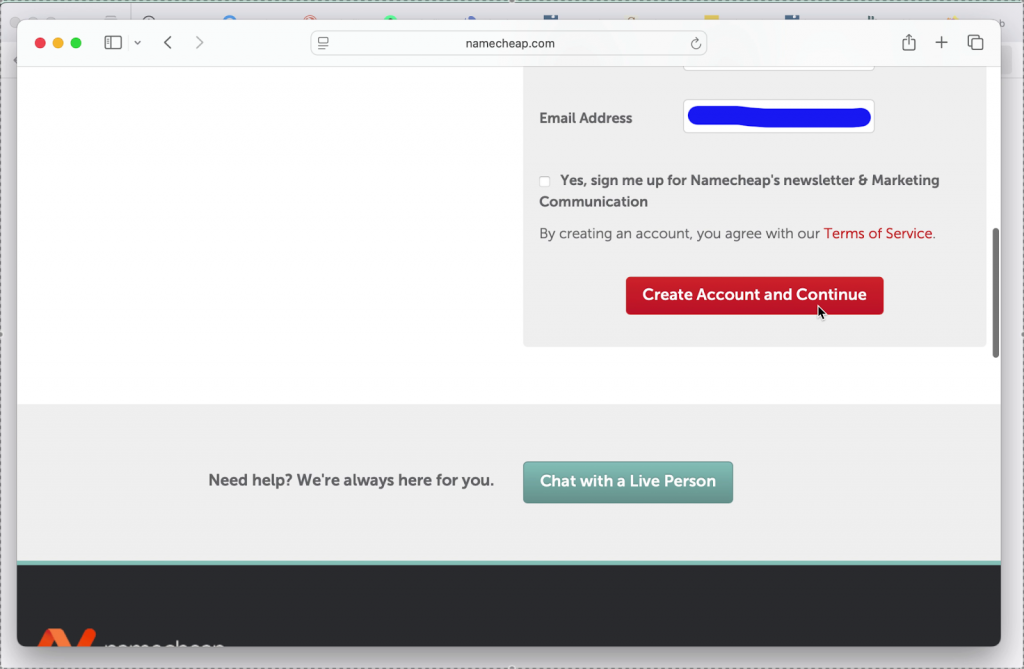Open the tab group dropdown chevron
The image size is (1024, 669).
tap(137, 43)
